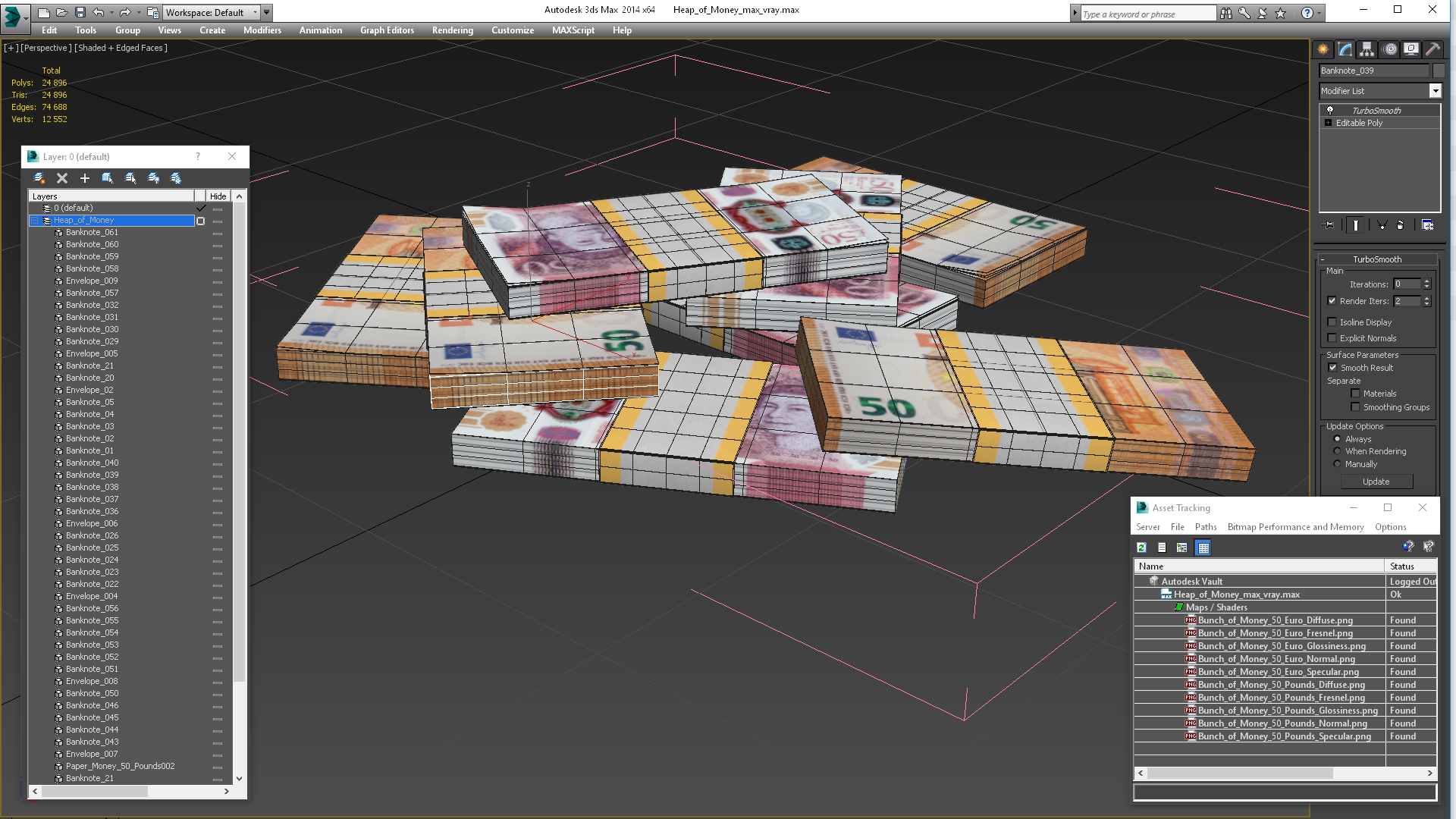Click the TurboSmooth Update button
This screenshot has height=819, width=1456.
click(x=1376, y=482)
